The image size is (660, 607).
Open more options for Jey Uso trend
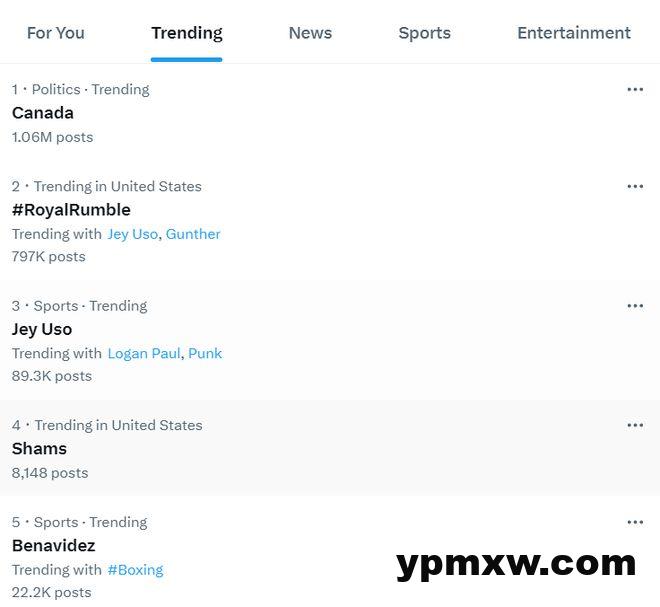pyautogui.click(x=635, y=306)
